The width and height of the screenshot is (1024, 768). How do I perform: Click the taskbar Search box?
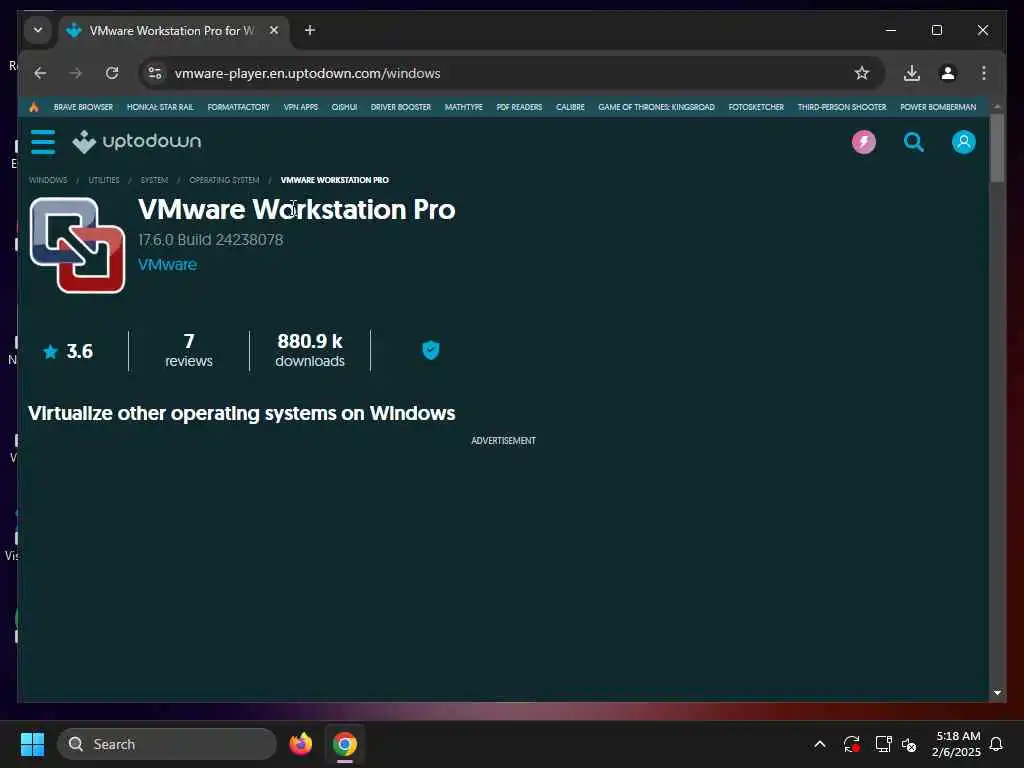pos(167,744)
